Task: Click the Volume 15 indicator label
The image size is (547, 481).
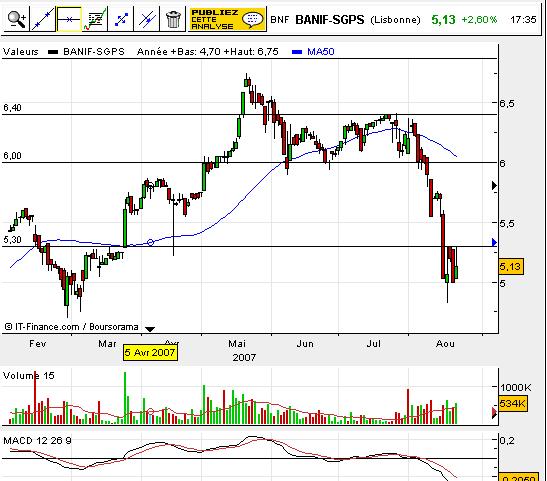Action: (29, 376)
